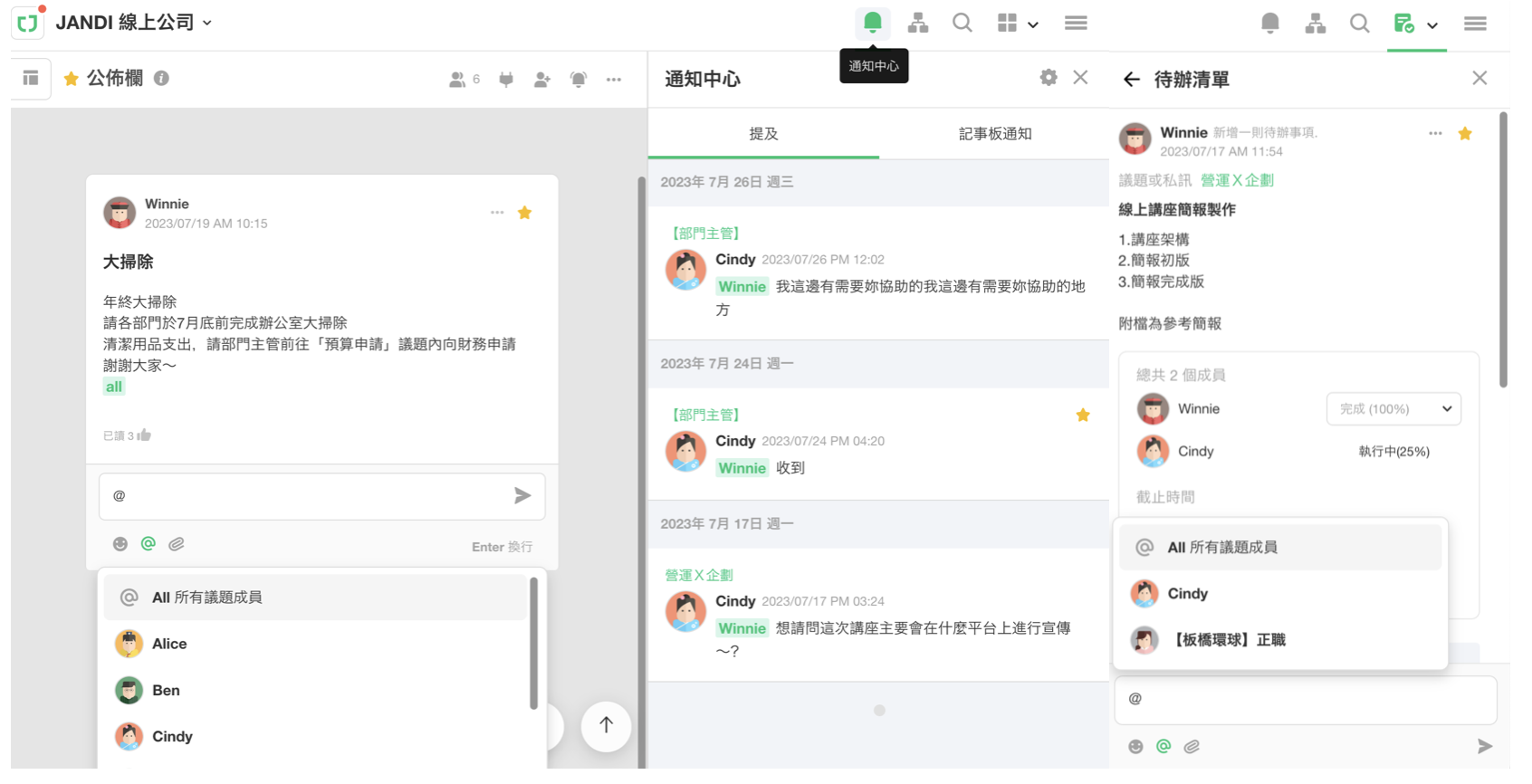The height and width of the screenshot is (784, 1532).
Task: Expand the grid apps menu chevron
Action: point(1032,24)
